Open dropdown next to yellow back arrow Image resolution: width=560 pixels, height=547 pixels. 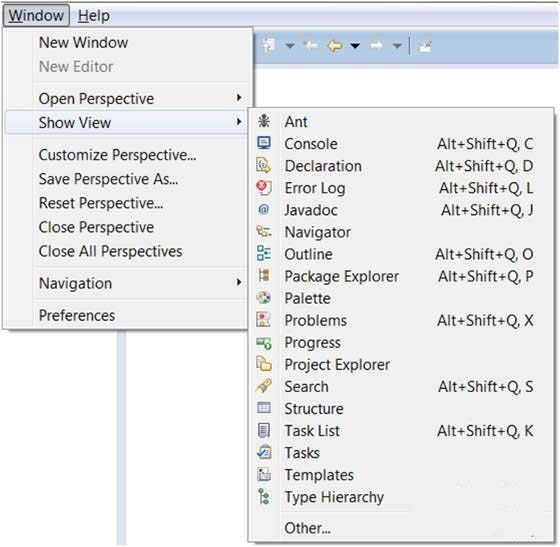pyautogui.click(x=355, y=46)
